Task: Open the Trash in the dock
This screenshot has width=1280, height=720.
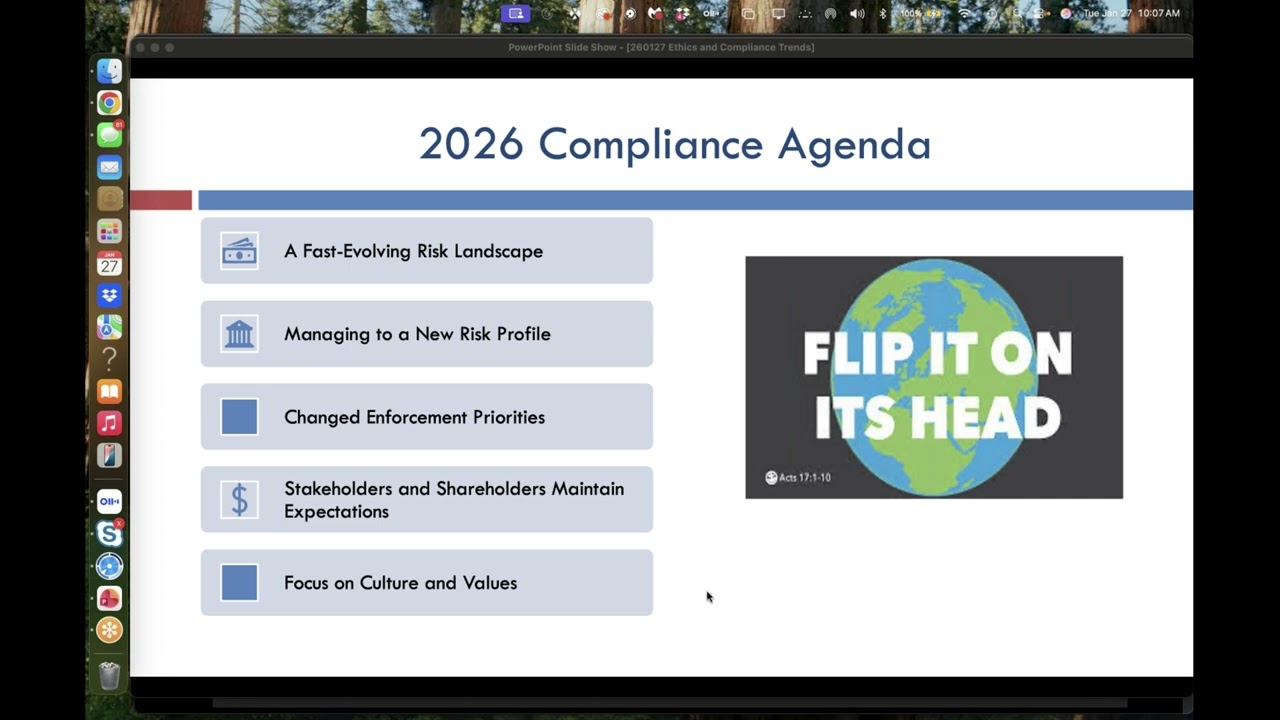Action: 109,676
